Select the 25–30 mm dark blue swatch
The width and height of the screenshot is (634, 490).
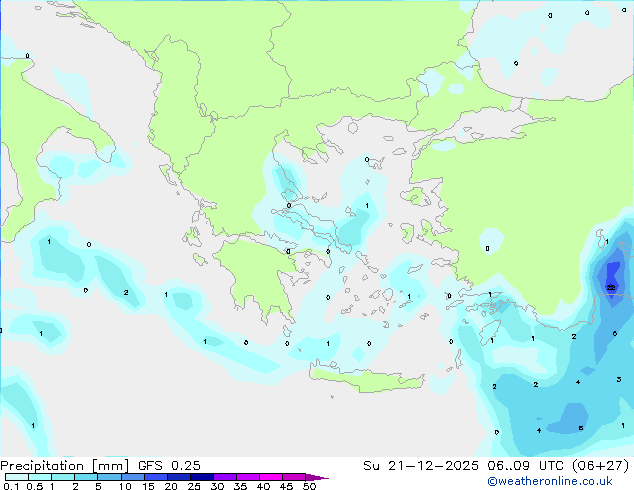(x=201, y=477)
